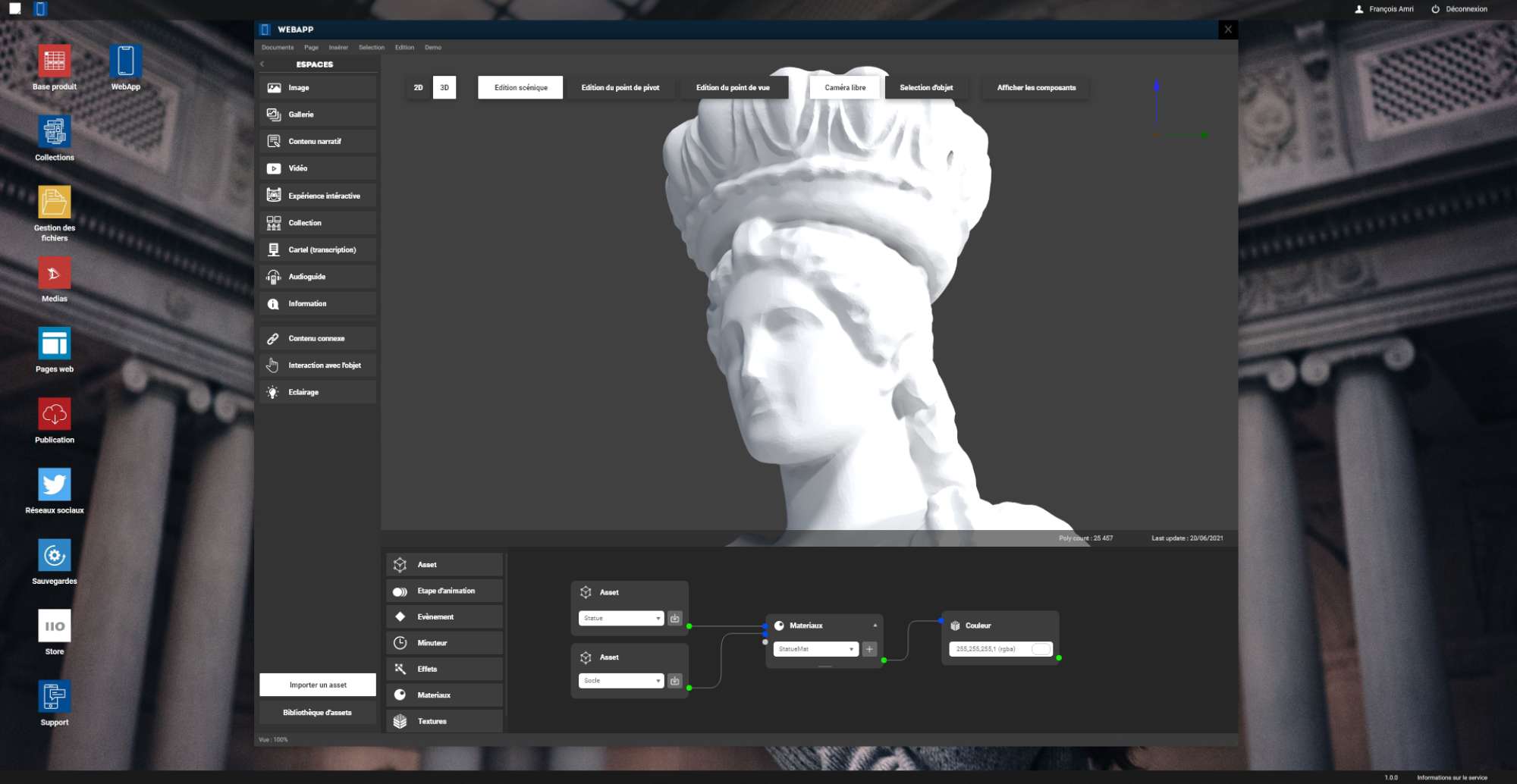Expand the StatueMat material dropdown
This screenshot has height=784, width=1517.
click(x=815, y=649)
